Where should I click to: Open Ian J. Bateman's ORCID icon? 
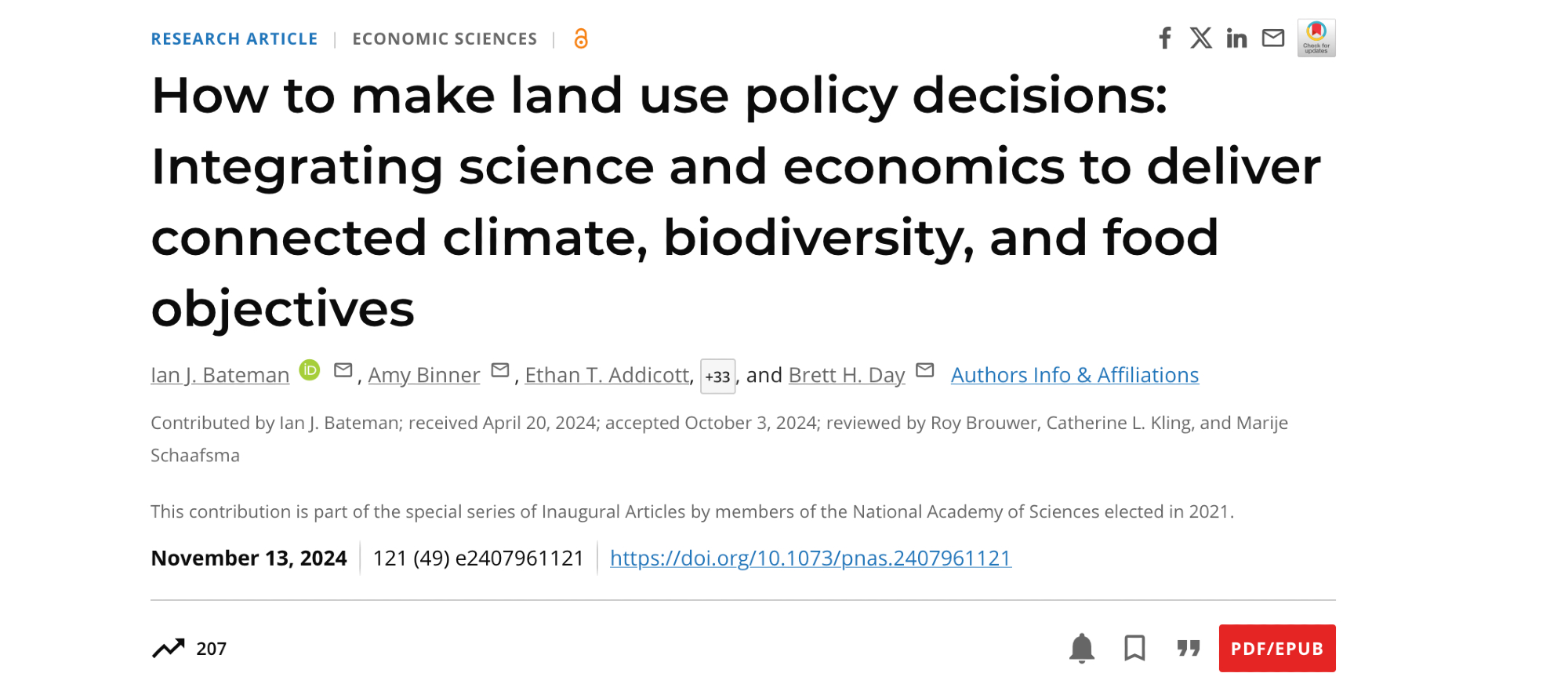(310, 370)
